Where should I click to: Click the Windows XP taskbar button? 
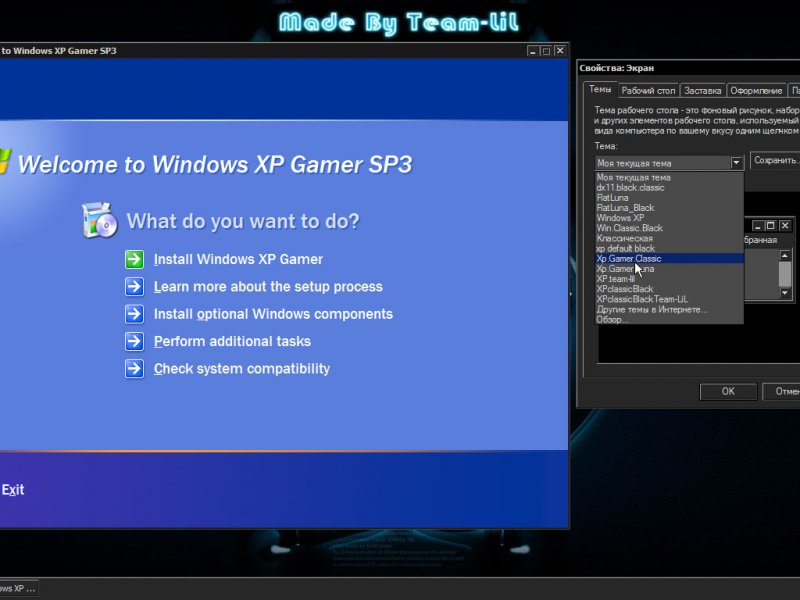tap(19, 589)
